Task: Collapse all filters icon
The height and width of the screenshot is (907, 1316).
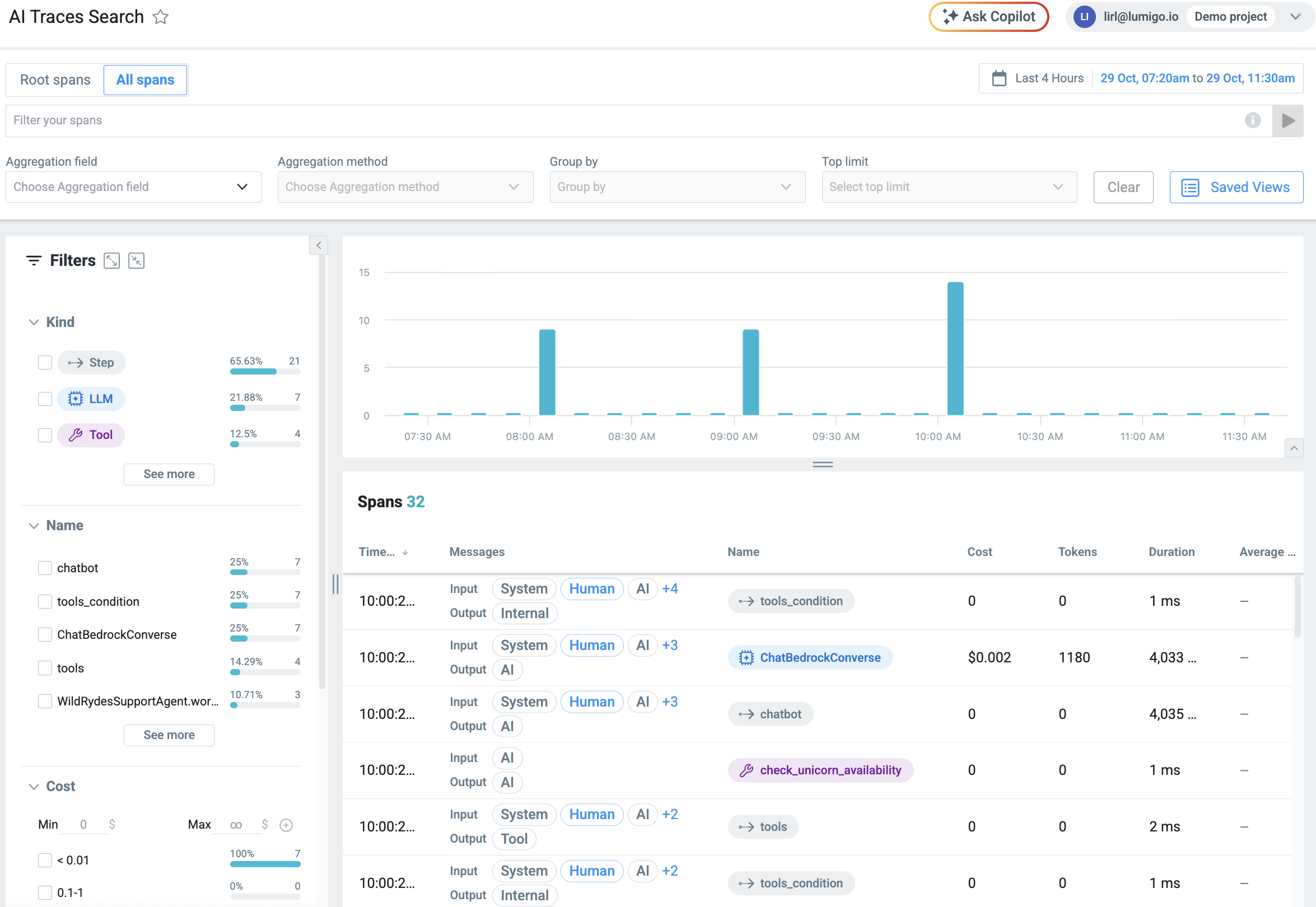Action: (137, 261)
